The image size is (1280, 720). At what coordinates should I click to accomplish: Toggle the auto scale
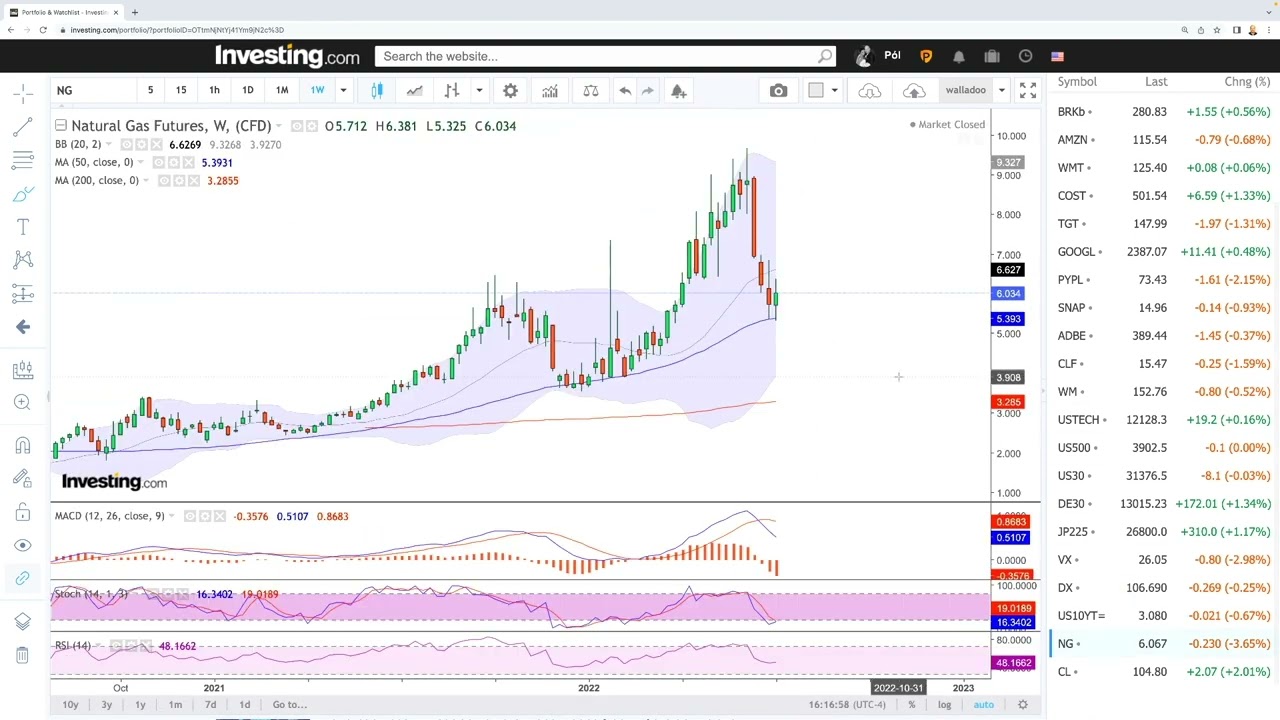984,705
